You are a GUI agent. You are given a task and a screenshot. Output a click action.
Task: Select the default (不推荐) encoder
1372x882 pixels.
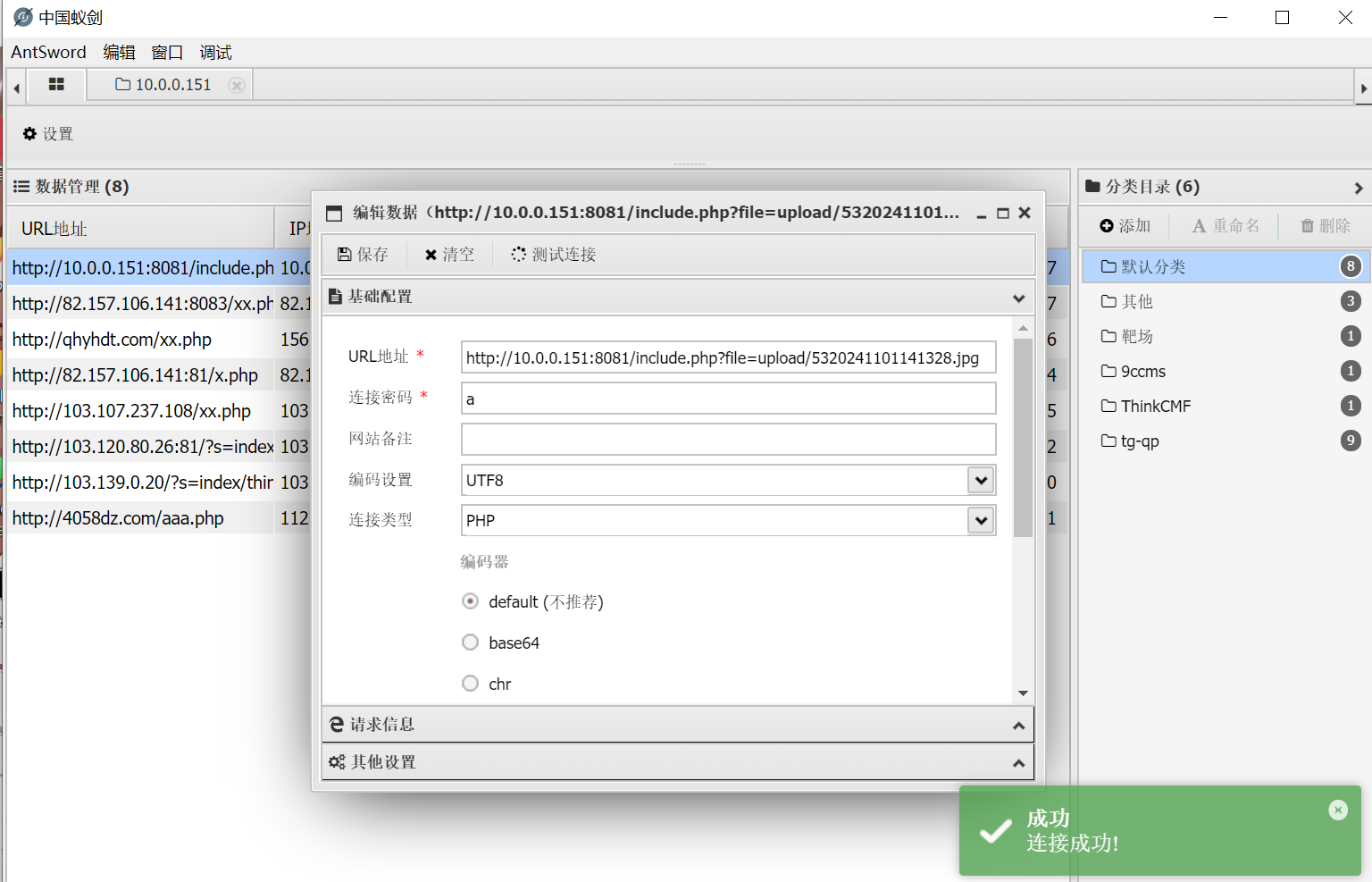click(x=471, y=601)
